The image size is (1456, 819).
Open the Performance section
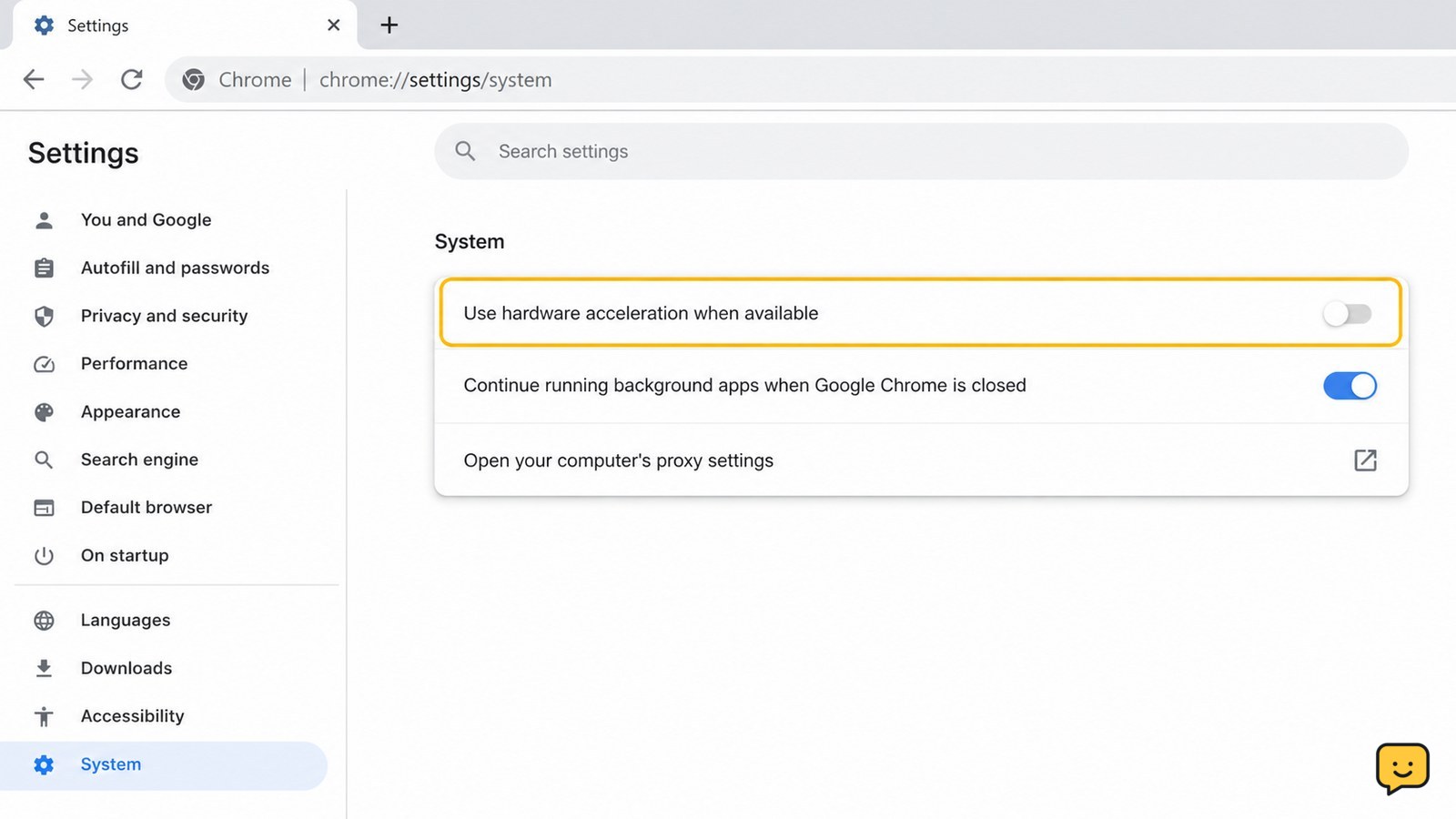(x=134, y=364)
